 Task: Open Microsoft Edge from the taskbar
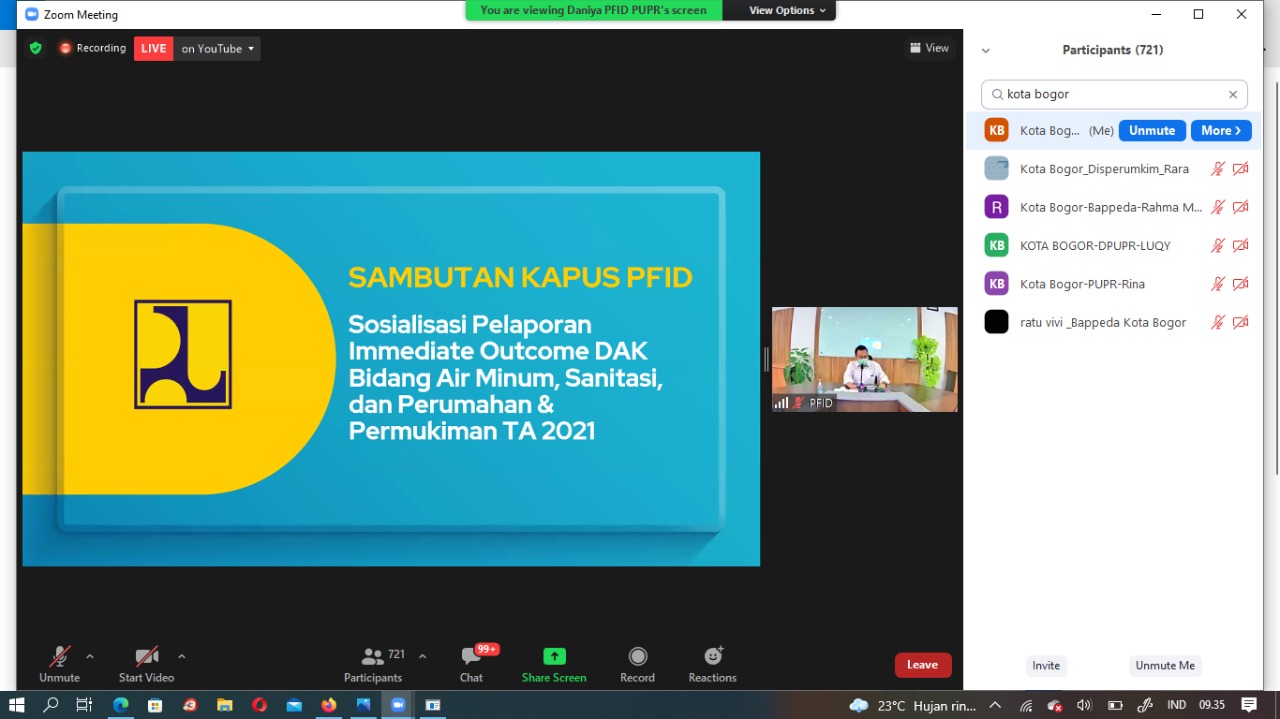tap(121, 705)
